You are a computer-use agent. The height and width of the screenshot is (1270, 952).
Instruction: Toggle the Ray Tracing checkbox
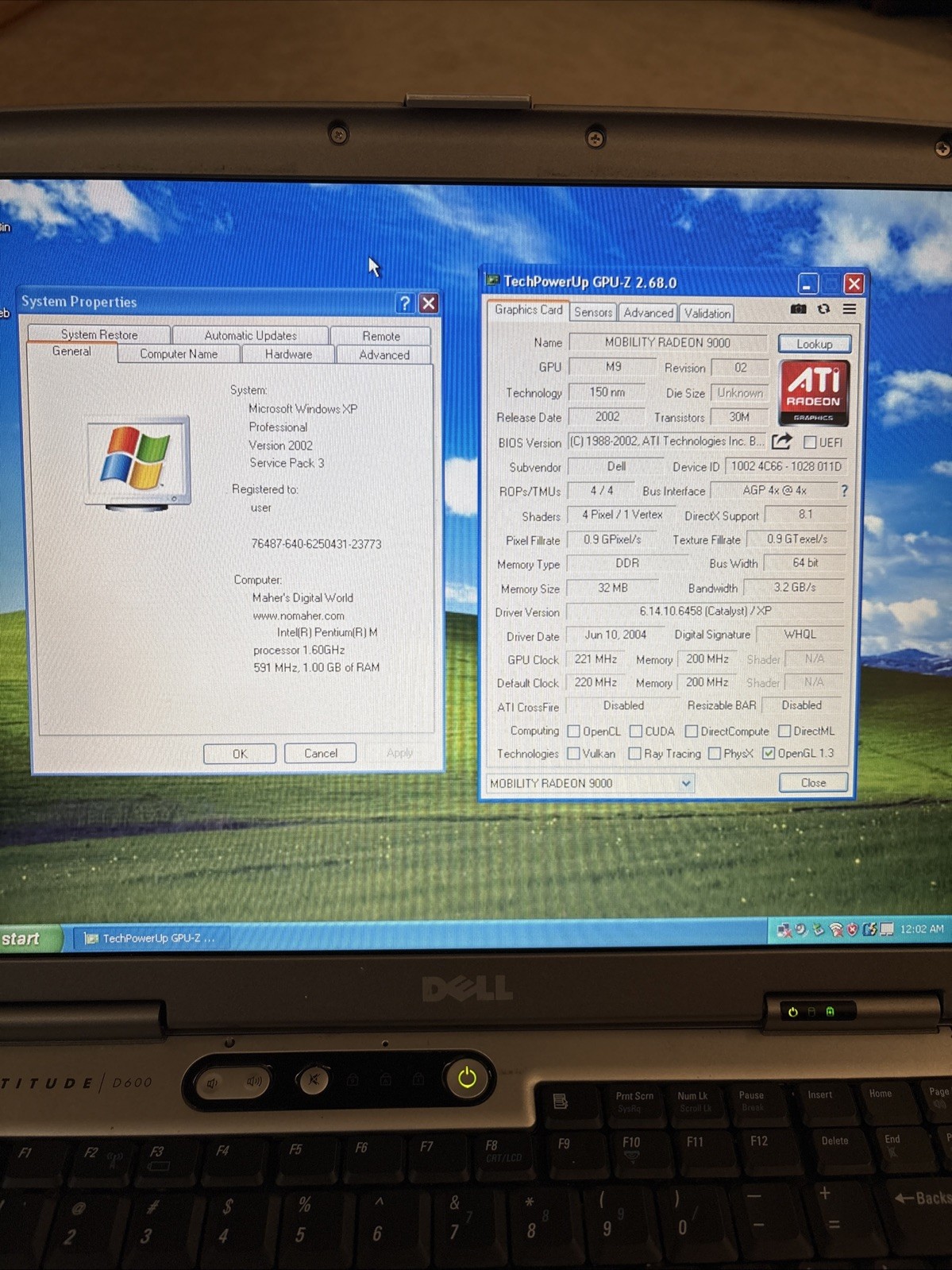(634, 753)
